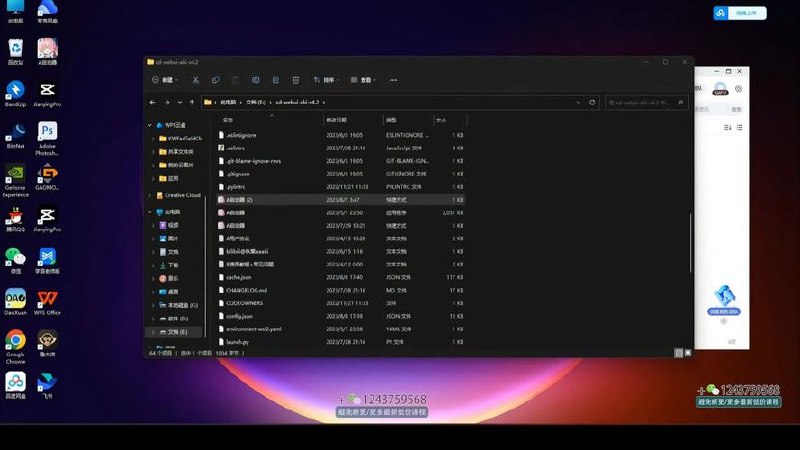The height and width of the screenshot is (450, 800).
Task: Click the Share icon in Explorer toolbar
Action: (x=276, y=80)
